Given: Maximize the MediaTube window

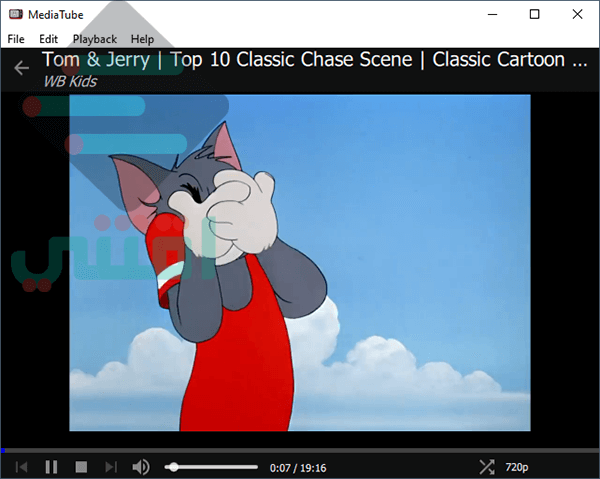Looking at the screenshot, I should pos(535,15).
